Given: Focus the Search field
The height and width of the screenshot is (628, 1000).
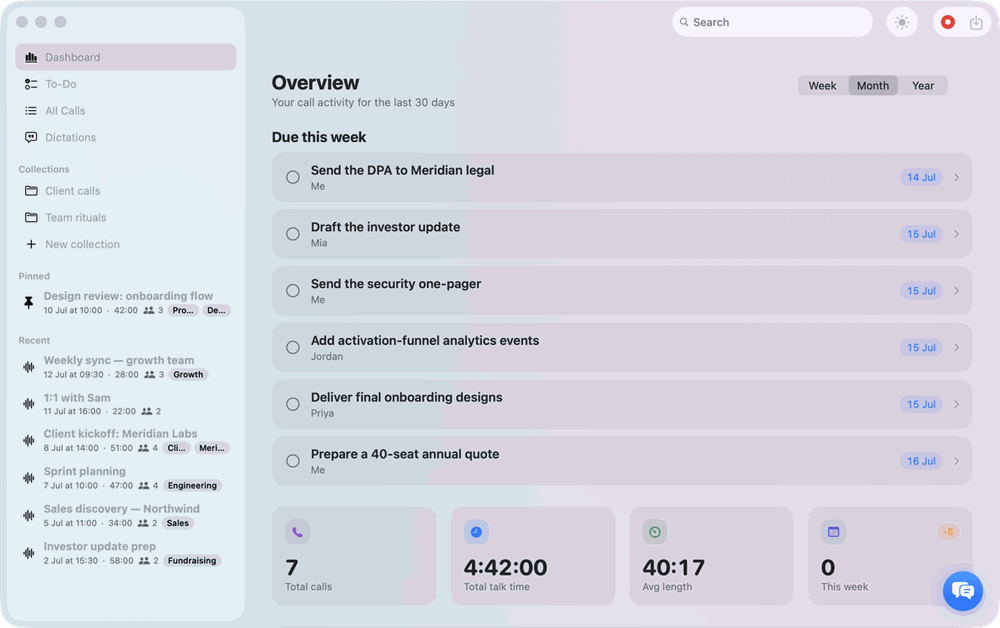Looking at the screenshot, I should pyautogui.click(x=772, y=22).
